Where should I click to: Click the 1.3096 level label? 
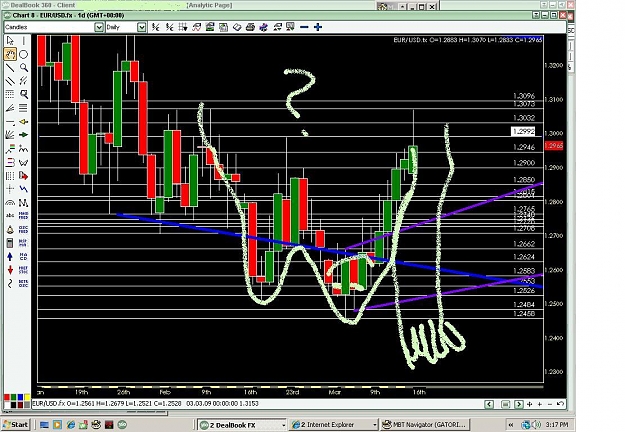tap(524, 96)
